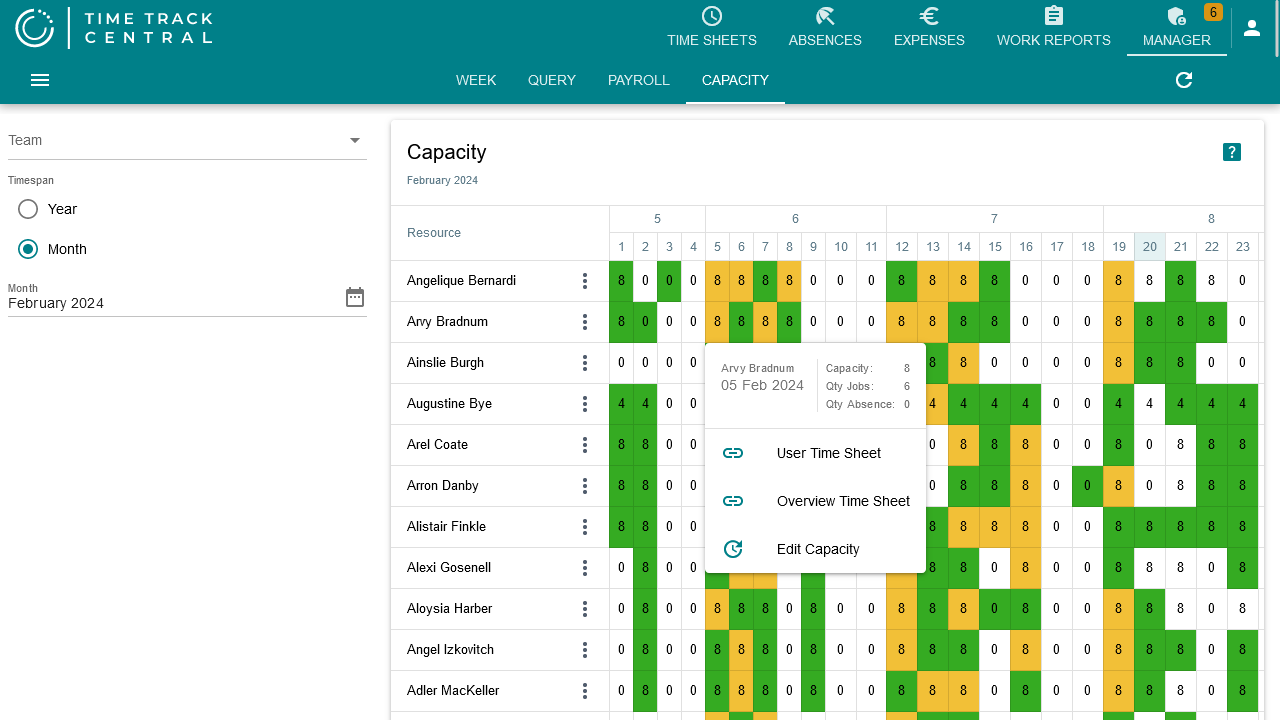Open the Absences section
Viewport: 1280px width, 720px height.
(825, 27)
